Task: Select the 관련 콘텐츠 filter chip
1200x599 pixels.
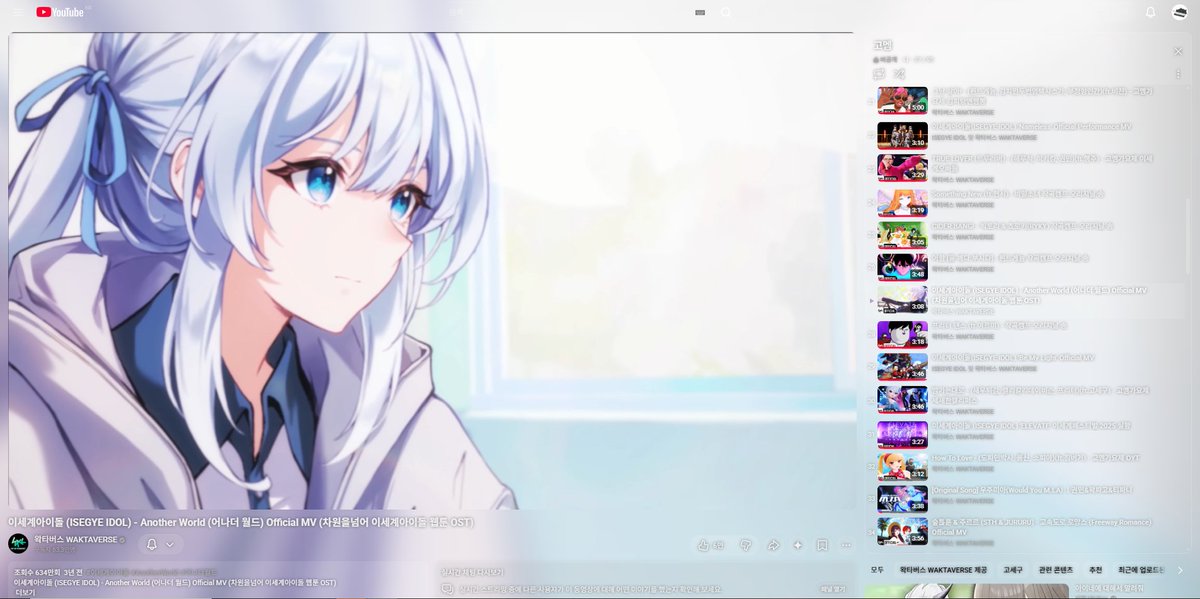Action: [x=1056, y=570]
